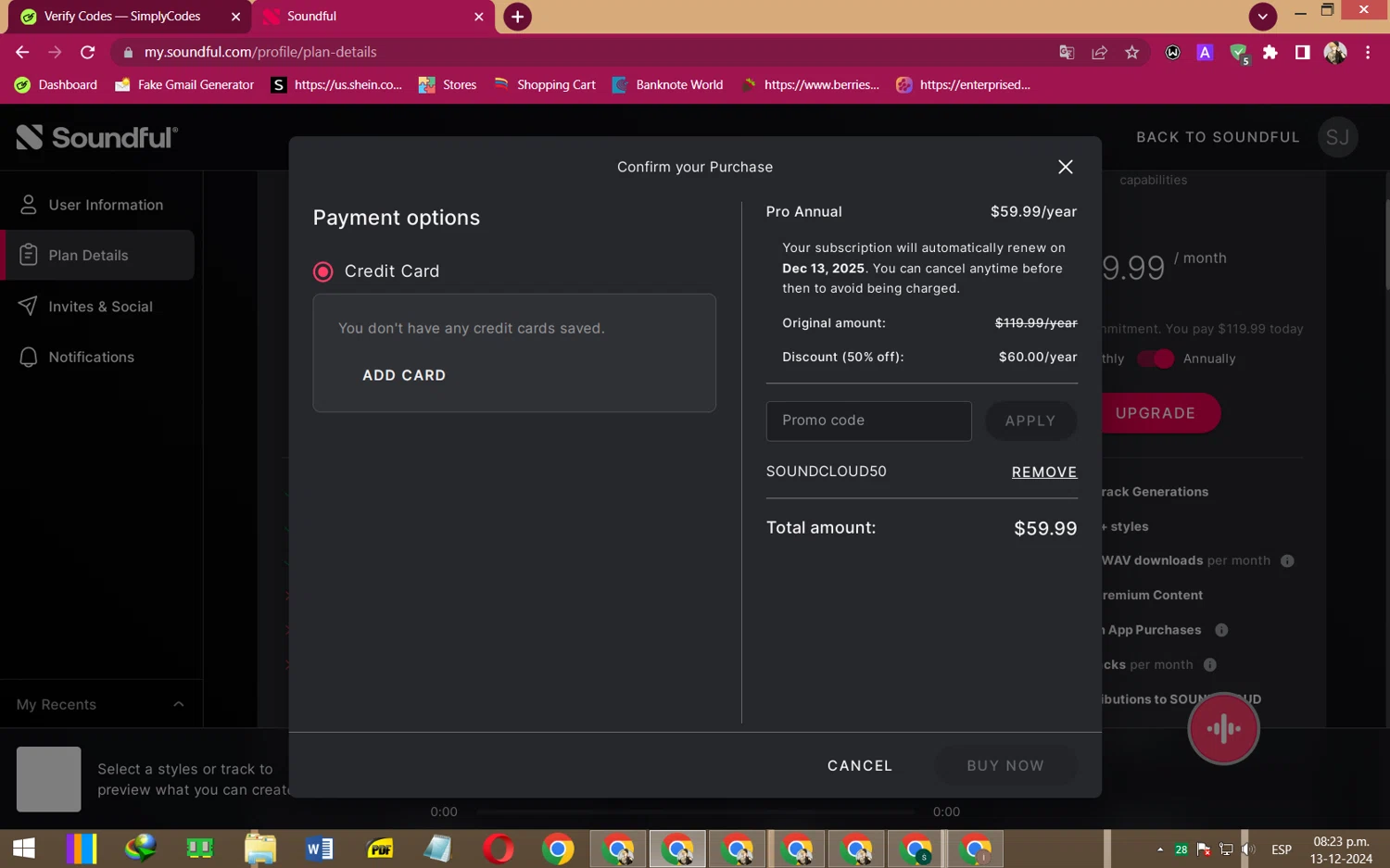Open the Extensions puzzle icon

1270,53
